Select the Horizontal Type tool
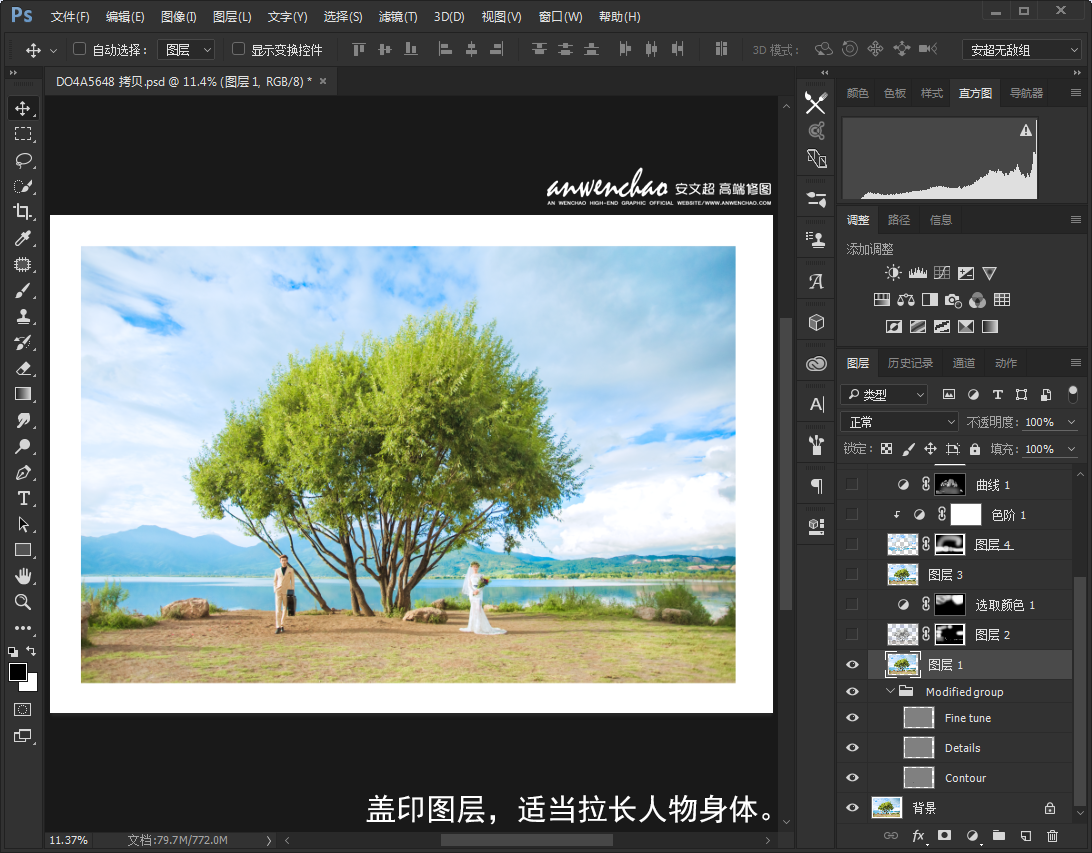1092x853 pixels. tap(23, 499)
